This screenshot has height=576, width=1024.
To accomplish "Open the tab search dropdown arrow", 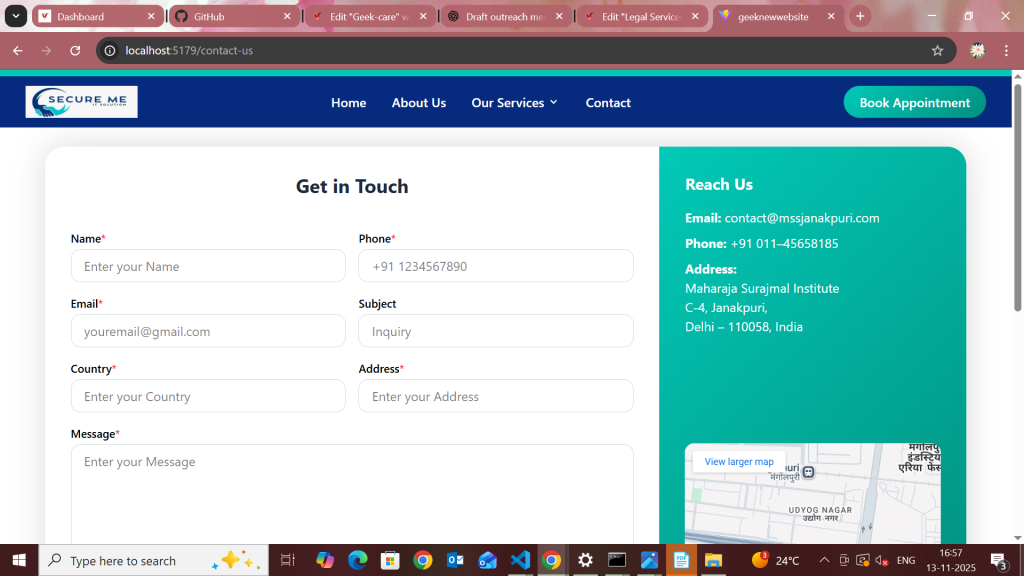I will pyautogui.click(x=17, y=17).
